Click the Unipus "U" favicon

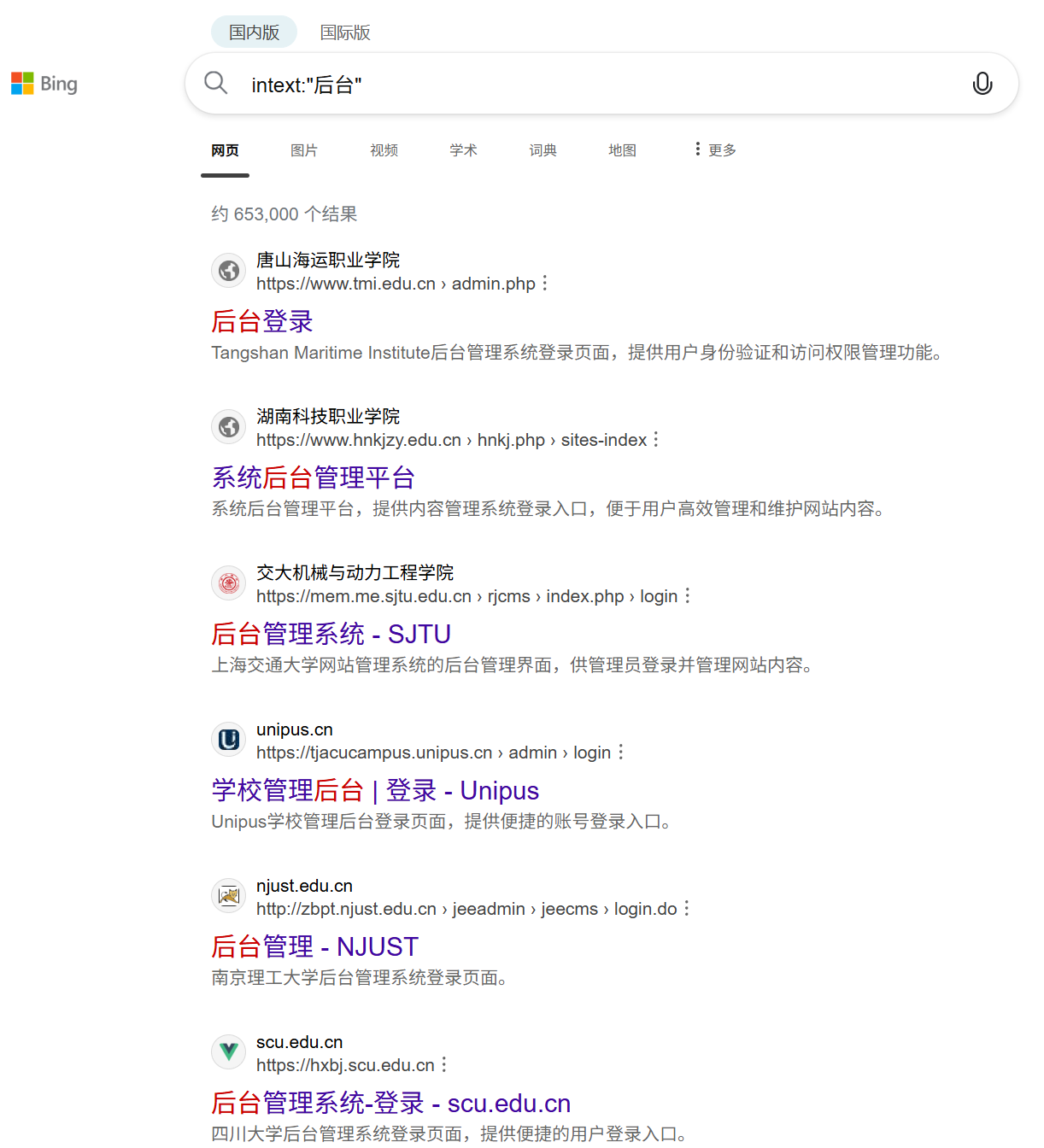tap(228, 739)
